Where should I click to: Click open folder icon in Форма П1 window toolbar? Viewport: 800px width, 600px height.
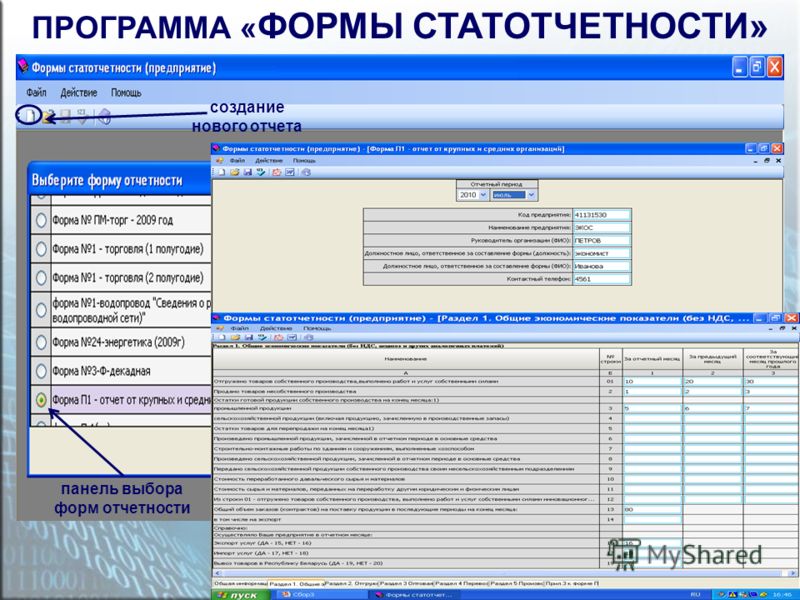pyautogui.click(x=235, y=172)
